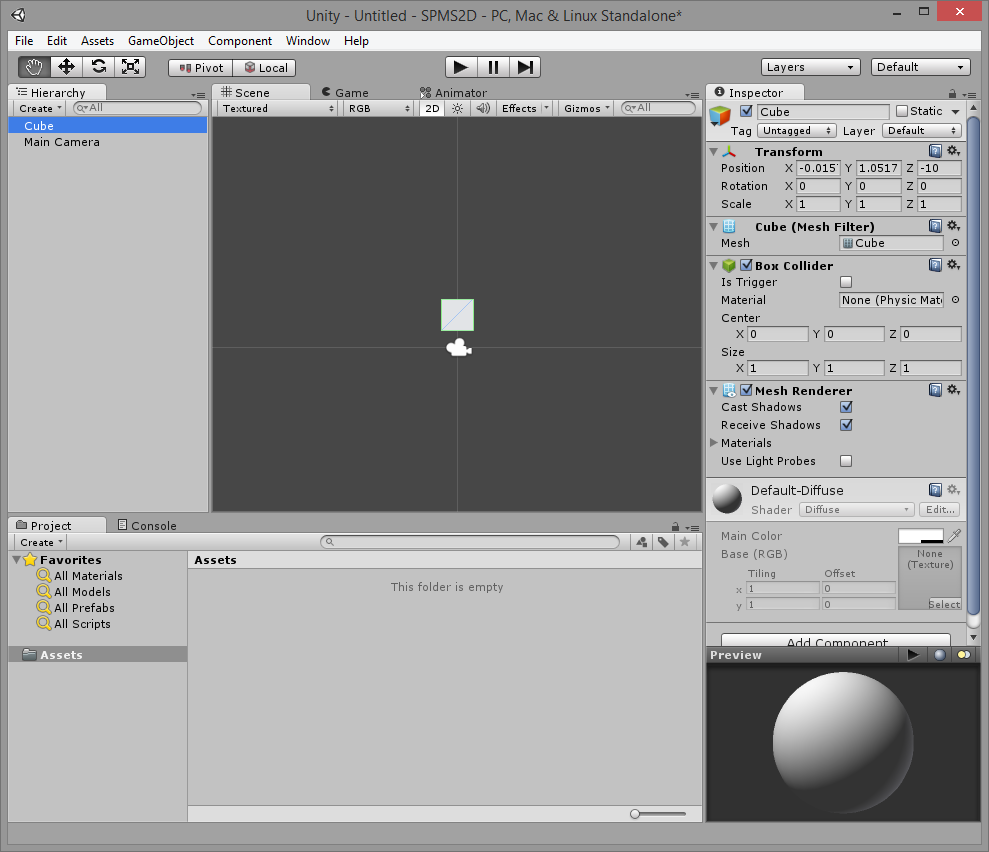The height and width of the screenshot is (852, 989).
Task: Switch to the Game tab
Action: click(x=345, y=92)
